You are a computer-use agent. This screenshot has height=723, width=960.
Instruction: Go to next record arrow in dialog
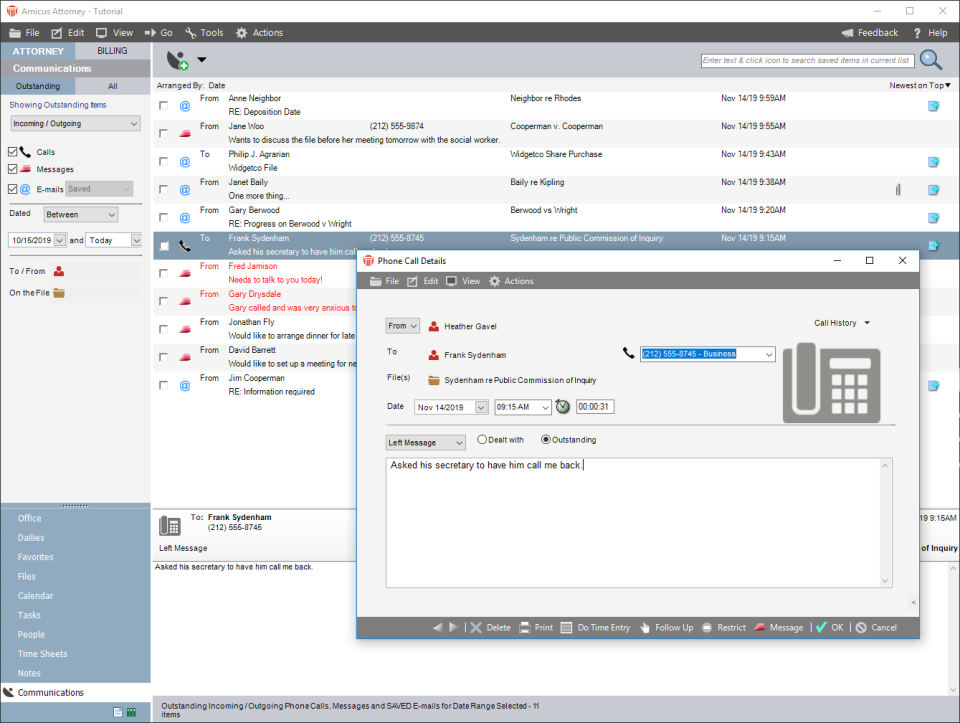(x=453, y=627)
